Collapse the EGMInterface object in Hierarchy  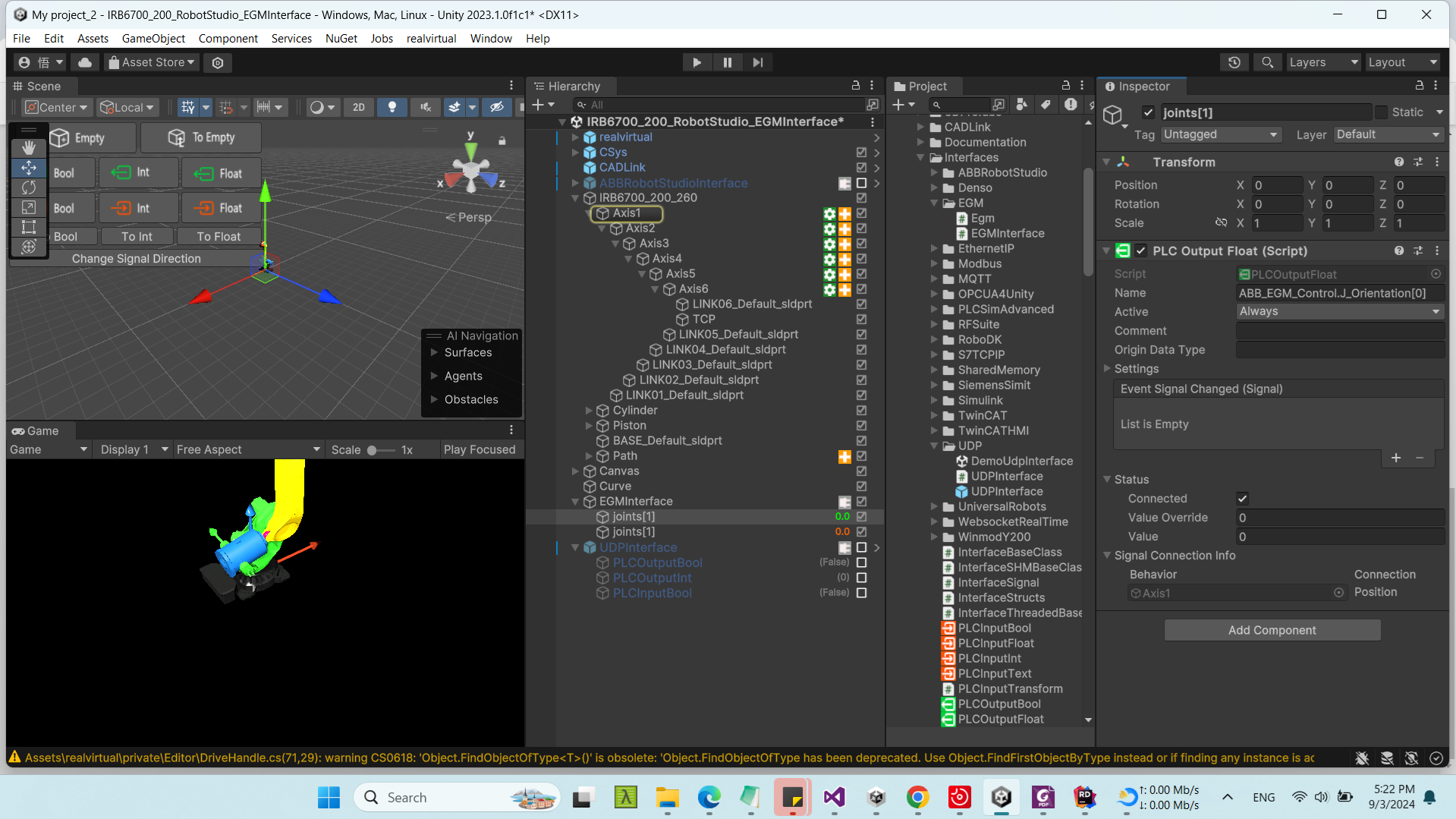click(575, 502)
